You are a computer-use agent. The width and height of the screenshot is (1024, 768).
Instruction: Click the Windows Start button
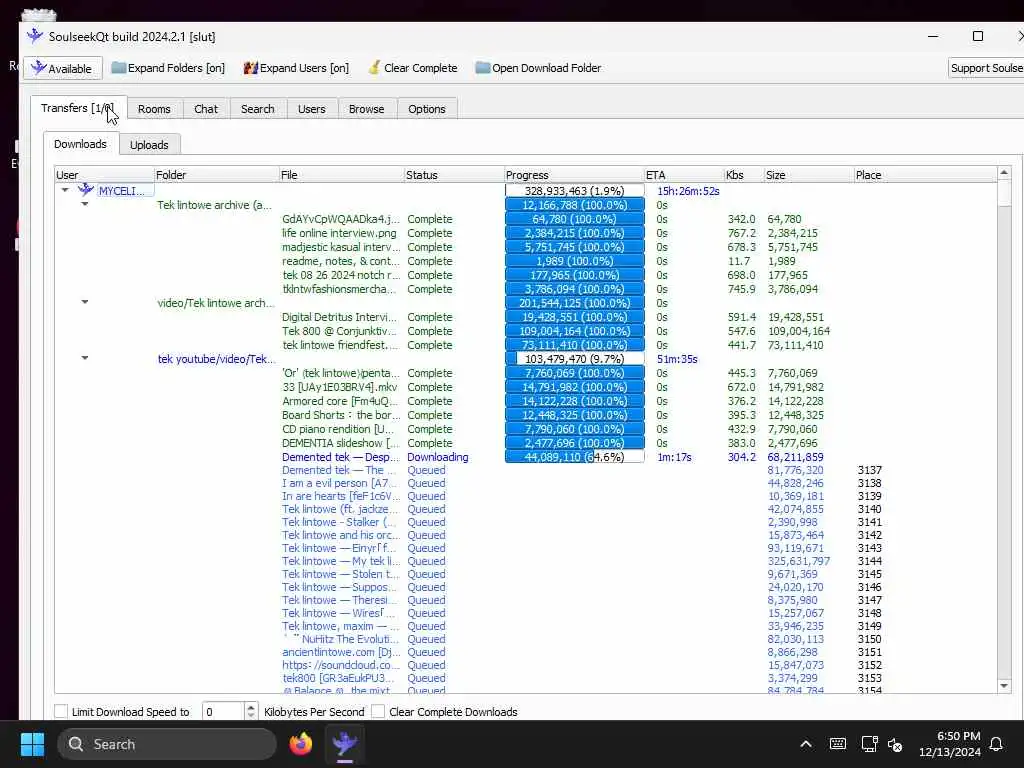[32, 744]
